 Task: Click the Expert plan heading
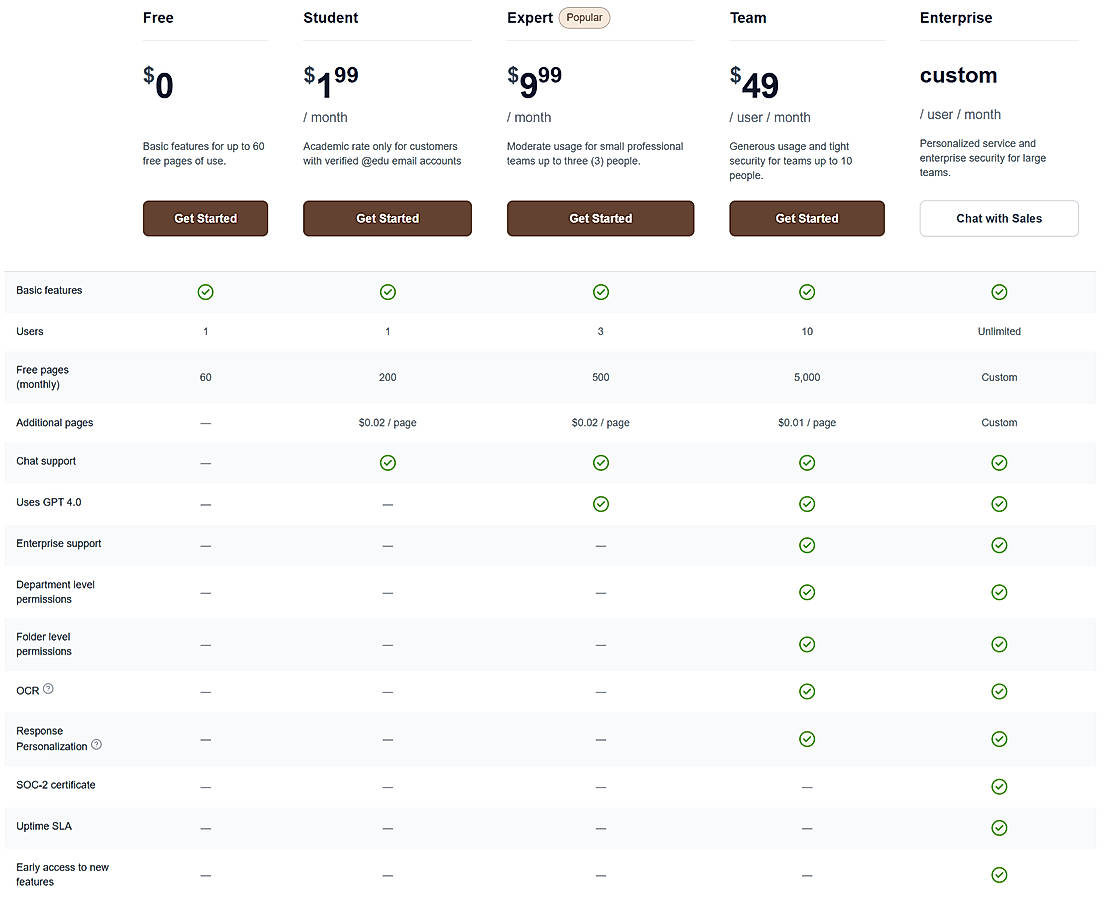530,18
